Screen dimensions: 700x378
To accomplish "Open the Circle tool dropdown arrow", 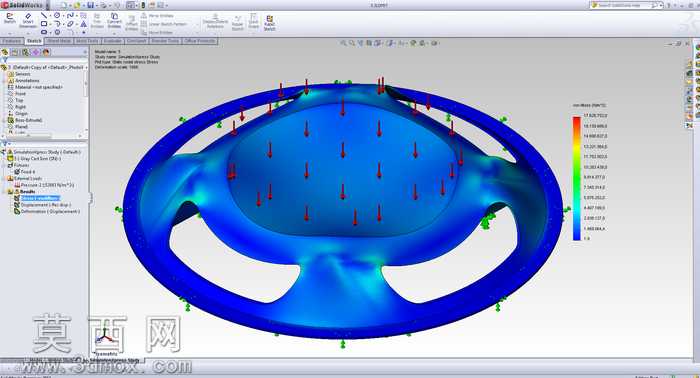I will [x=63, y=16].
